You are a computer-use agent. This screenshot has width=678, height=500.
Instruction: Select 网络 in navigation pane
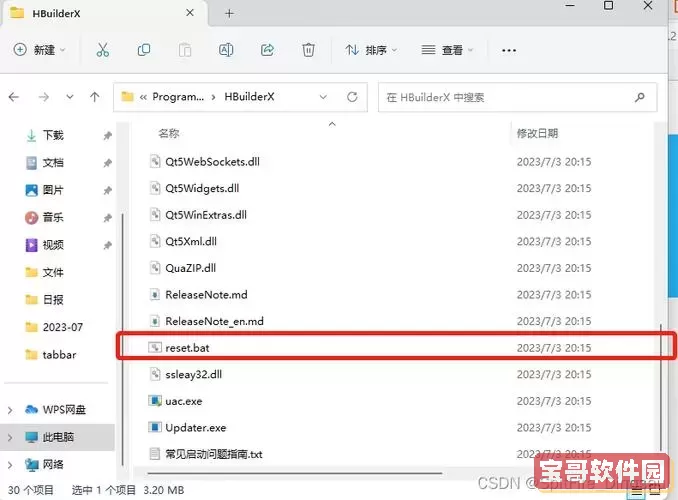(53, 465)
